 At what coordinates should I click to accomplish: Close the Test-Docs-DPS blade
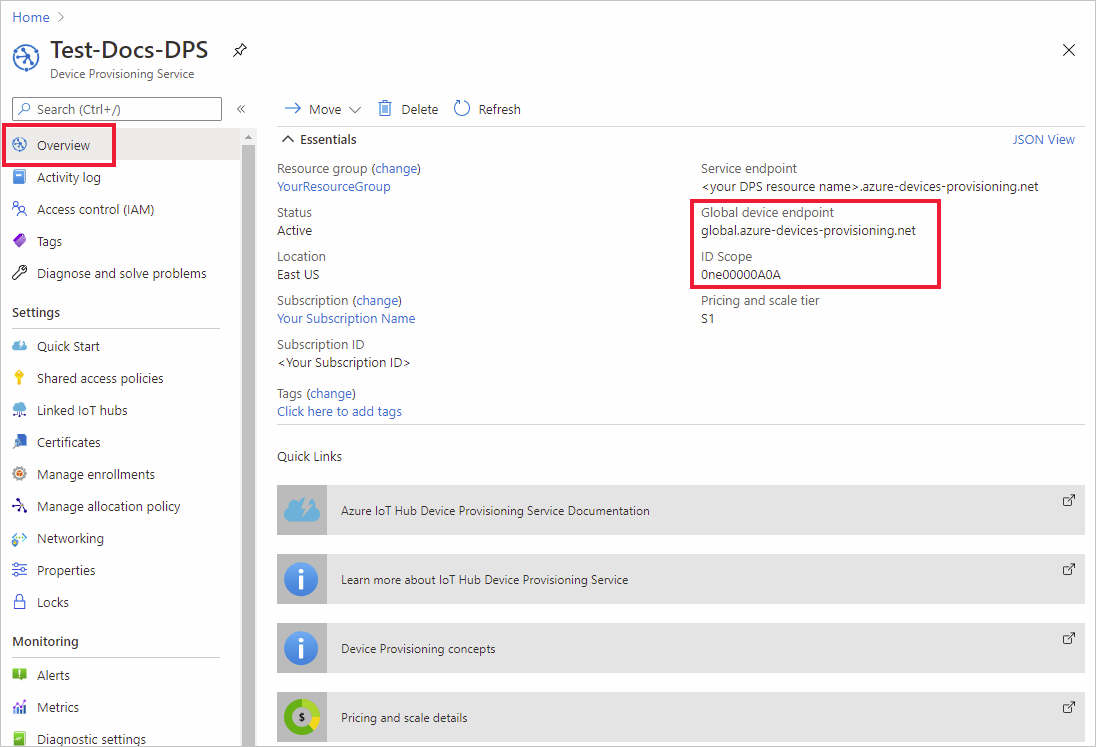click(x=1069, y=50)
